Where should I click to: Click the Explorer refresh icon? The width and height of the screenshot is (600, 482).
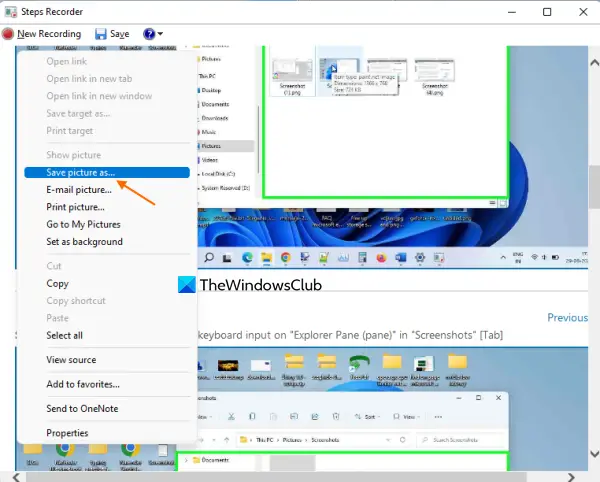pyautogui.click(x=403, y=440)
